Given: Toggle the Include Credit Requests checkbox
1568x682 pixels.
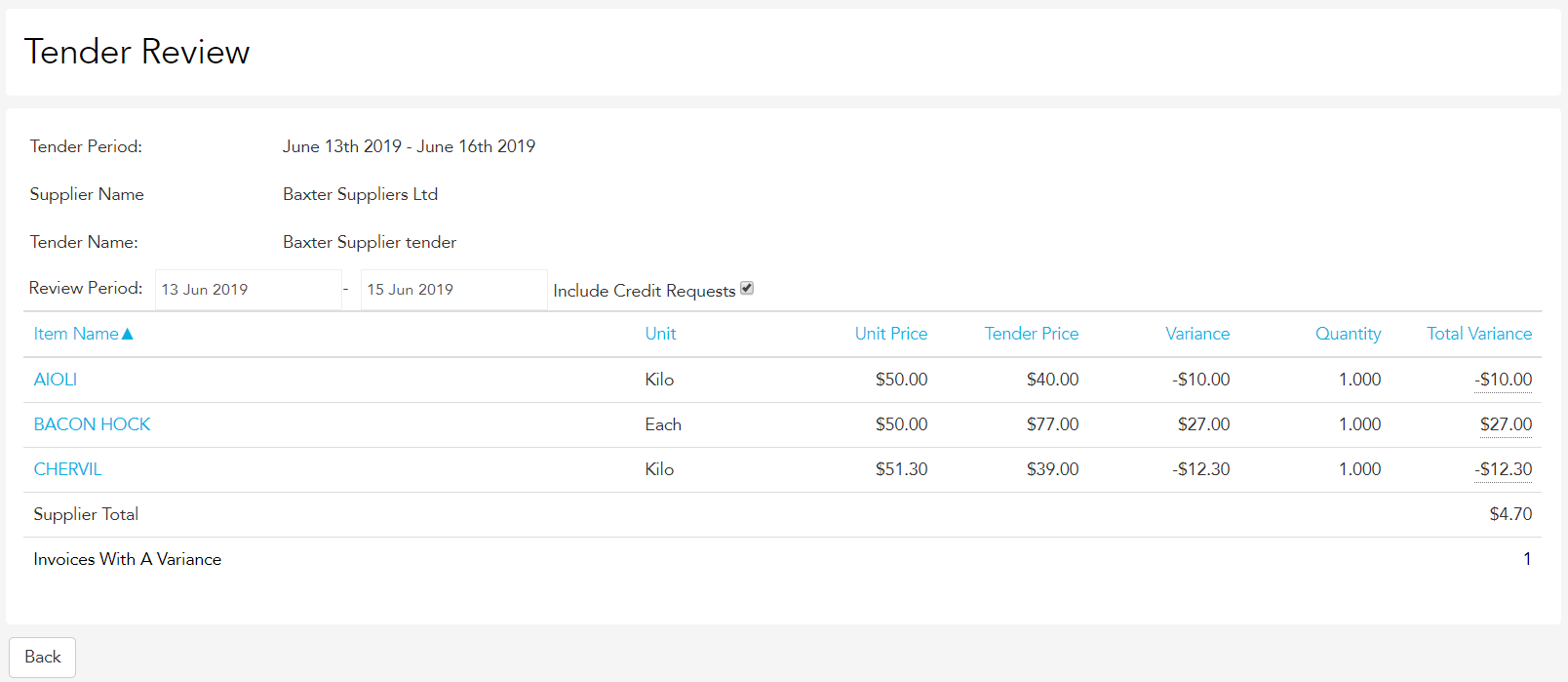Looking at the screenshot, I should [x=747, y=288].
